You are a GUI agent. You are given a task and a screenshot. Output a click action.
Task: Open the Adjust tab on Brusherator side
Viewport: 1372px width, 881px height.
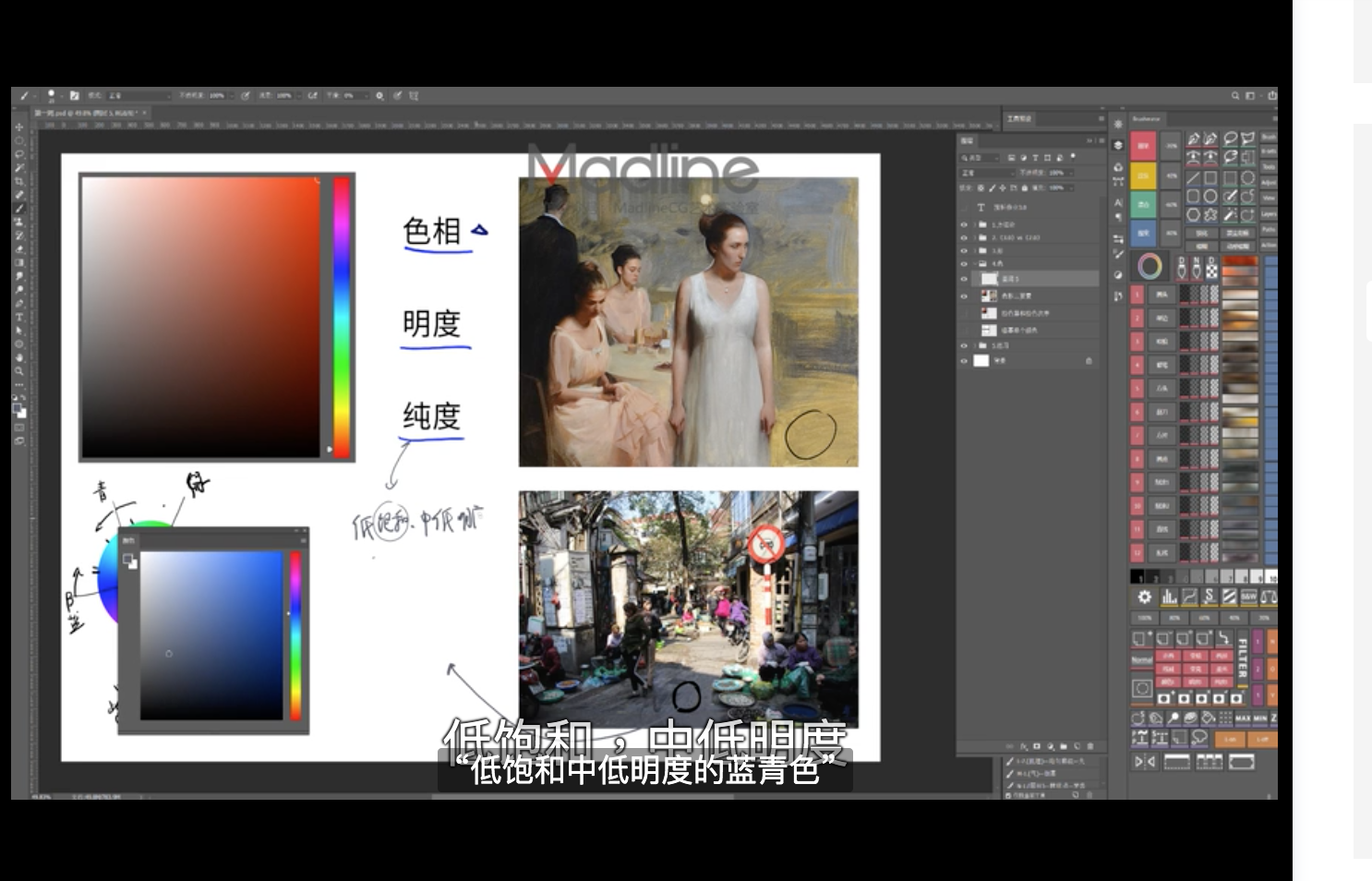(x=1269, y=182)
